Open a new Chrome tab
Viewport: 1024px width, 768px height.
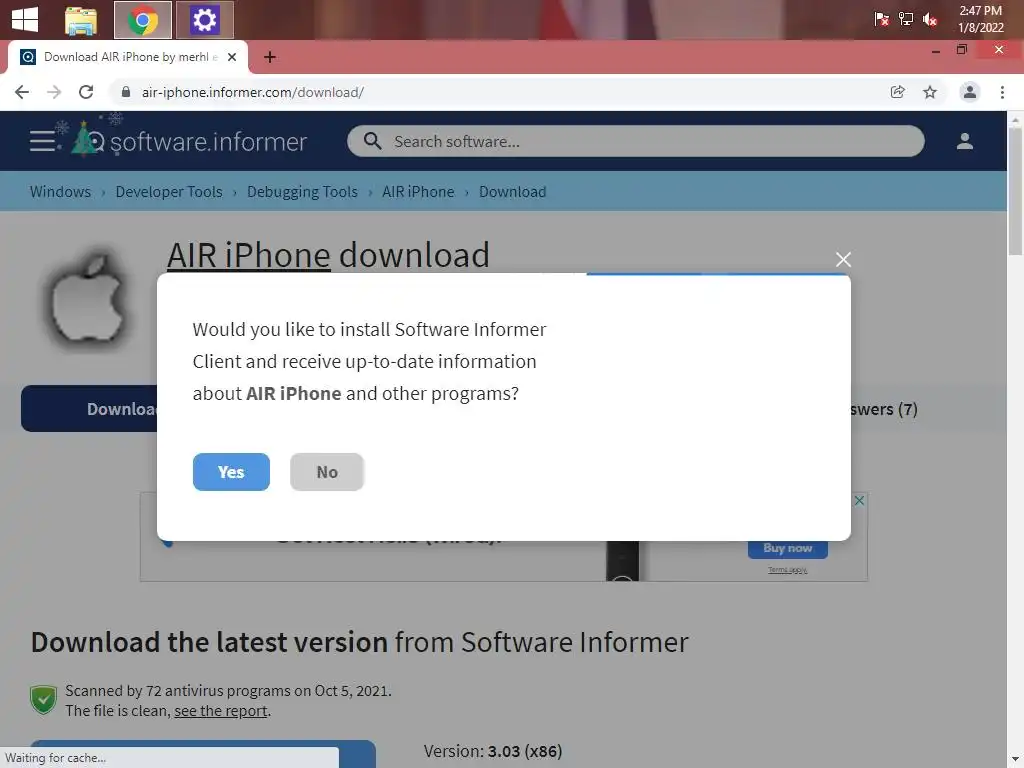(x=270, y=57)
